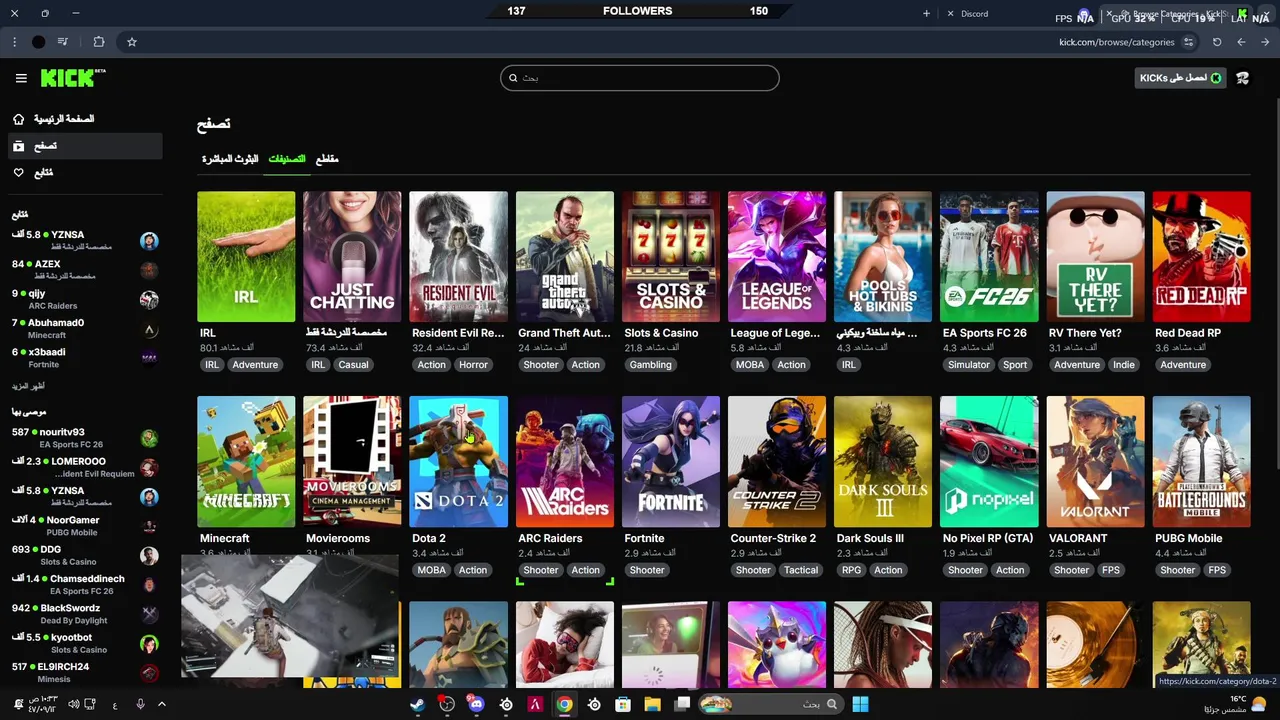Open kyootbot recommended channel
The image size is (1280, 720).
(85, 643)
